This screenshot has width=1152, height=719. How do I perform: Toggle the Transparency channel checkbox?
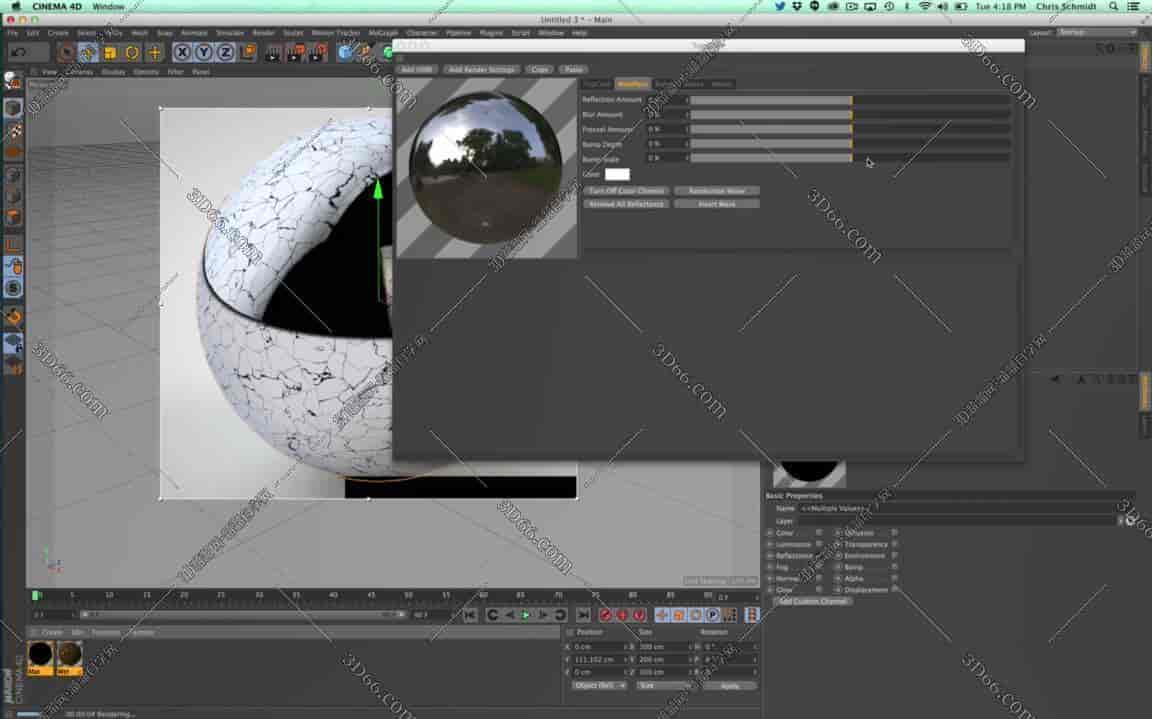click(x=894, y=544)
